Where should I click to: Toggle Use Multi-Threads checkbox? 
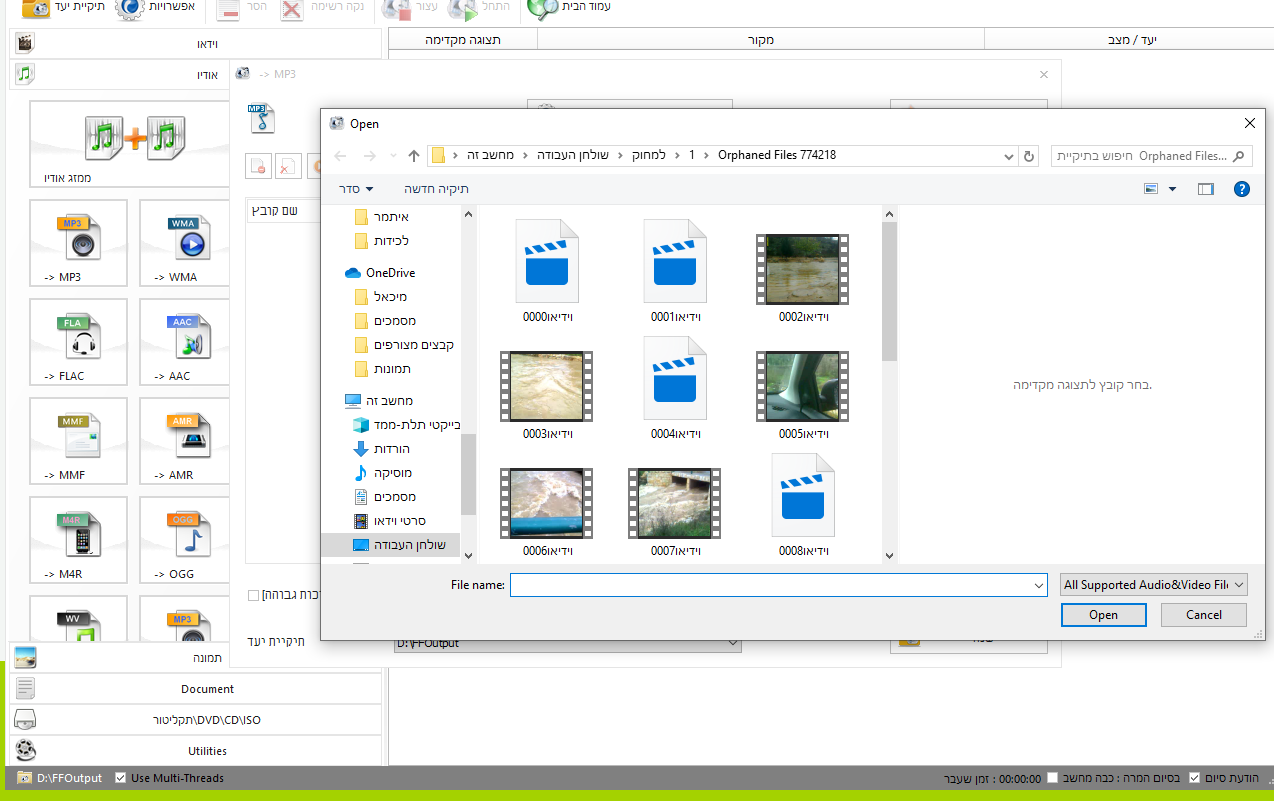121,778
